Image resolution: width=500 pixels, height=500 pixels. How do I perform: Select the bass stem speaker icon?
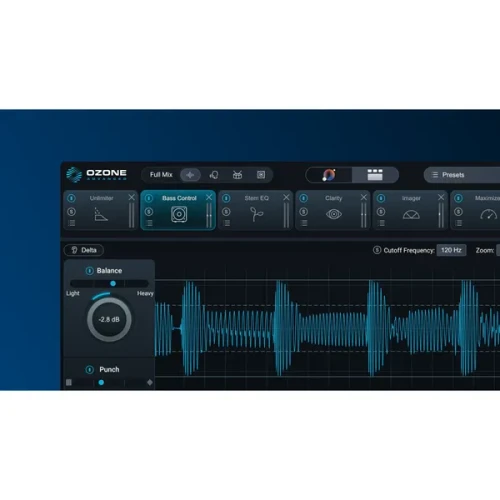261,175
